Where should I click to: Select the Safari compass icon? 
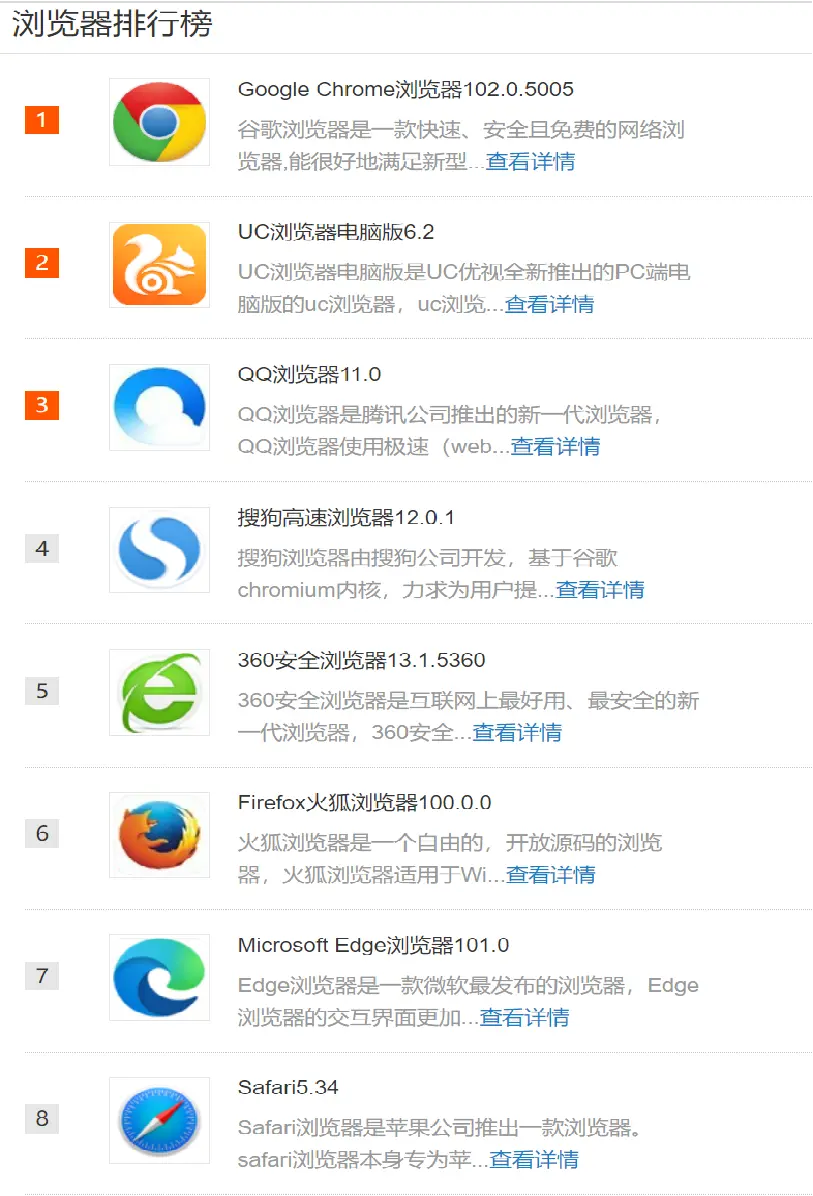click(159, 1120)
